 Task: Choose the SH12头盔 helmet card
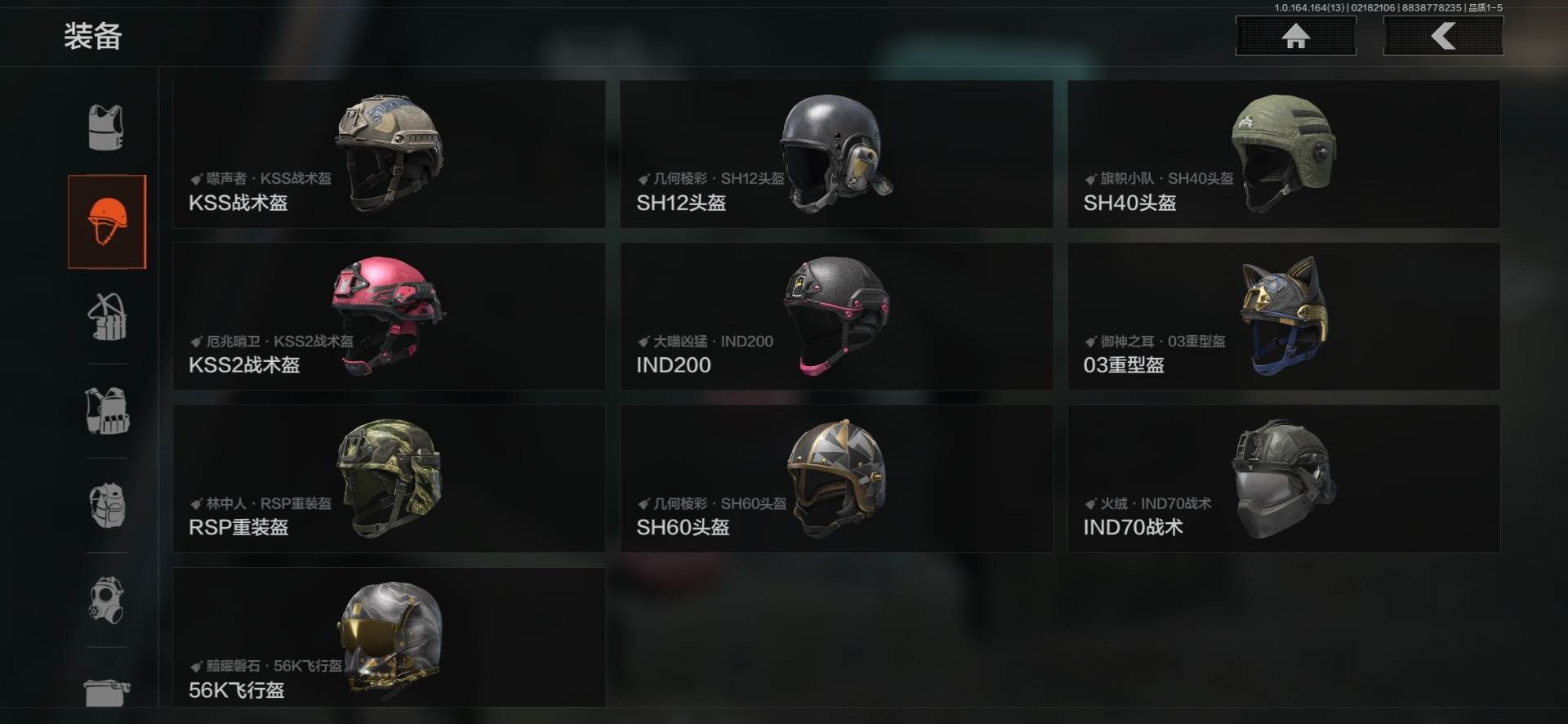(x=836, y=154)
